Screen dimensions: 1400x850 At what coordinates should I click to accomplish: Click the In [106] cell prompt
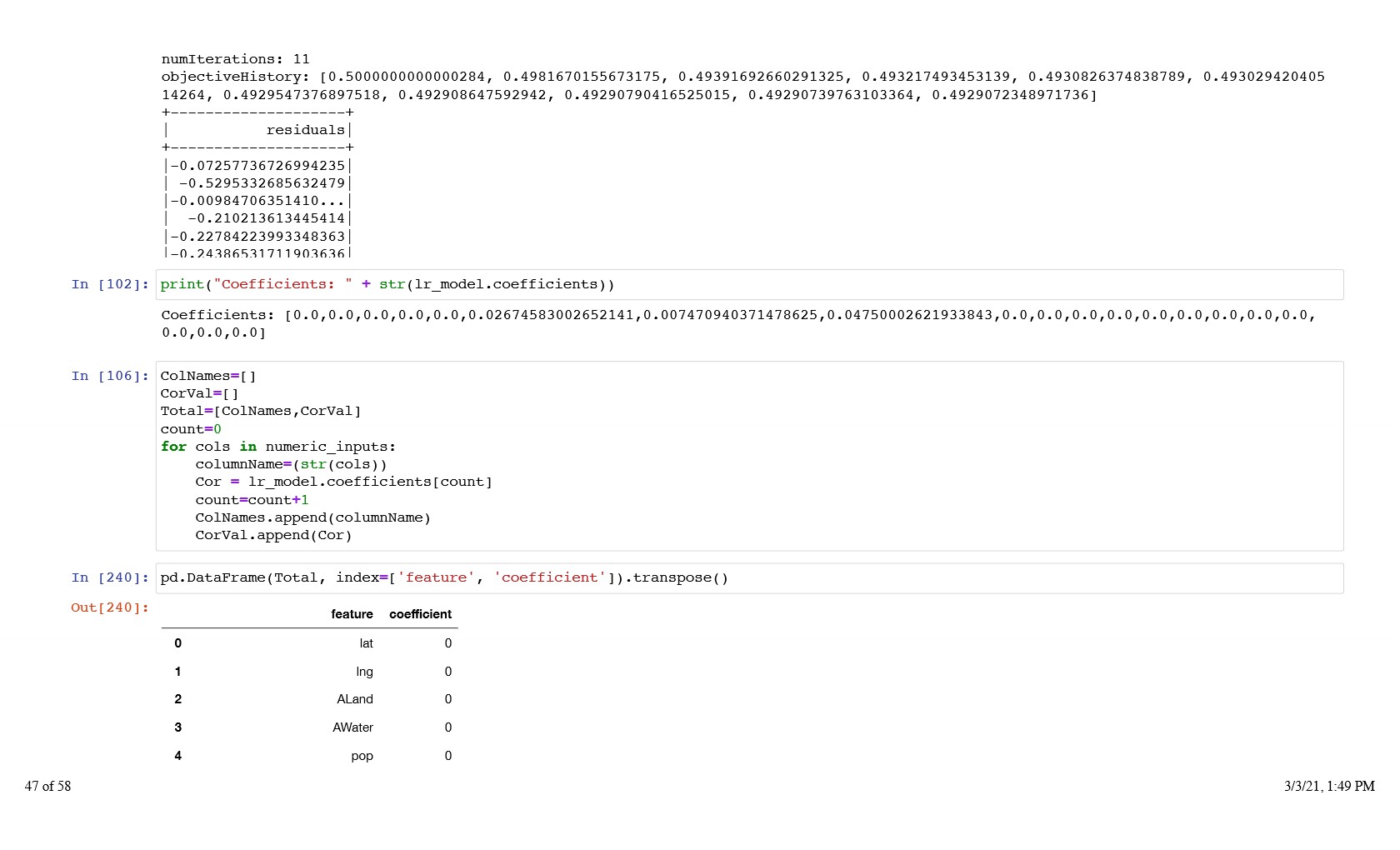[110, 376]
